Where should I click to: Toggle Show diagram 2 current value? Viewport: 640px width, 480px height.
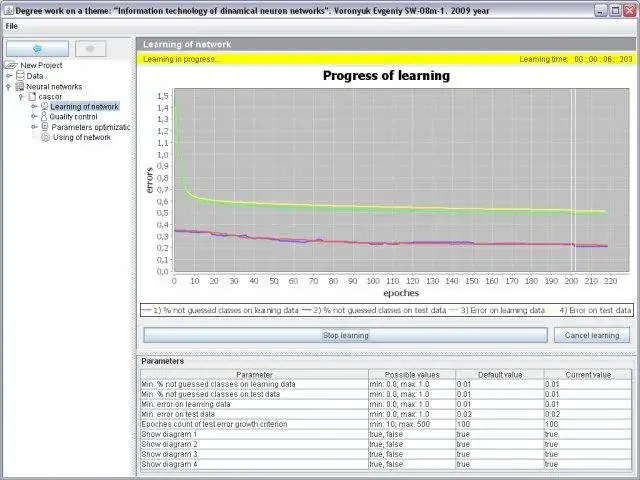586,445
